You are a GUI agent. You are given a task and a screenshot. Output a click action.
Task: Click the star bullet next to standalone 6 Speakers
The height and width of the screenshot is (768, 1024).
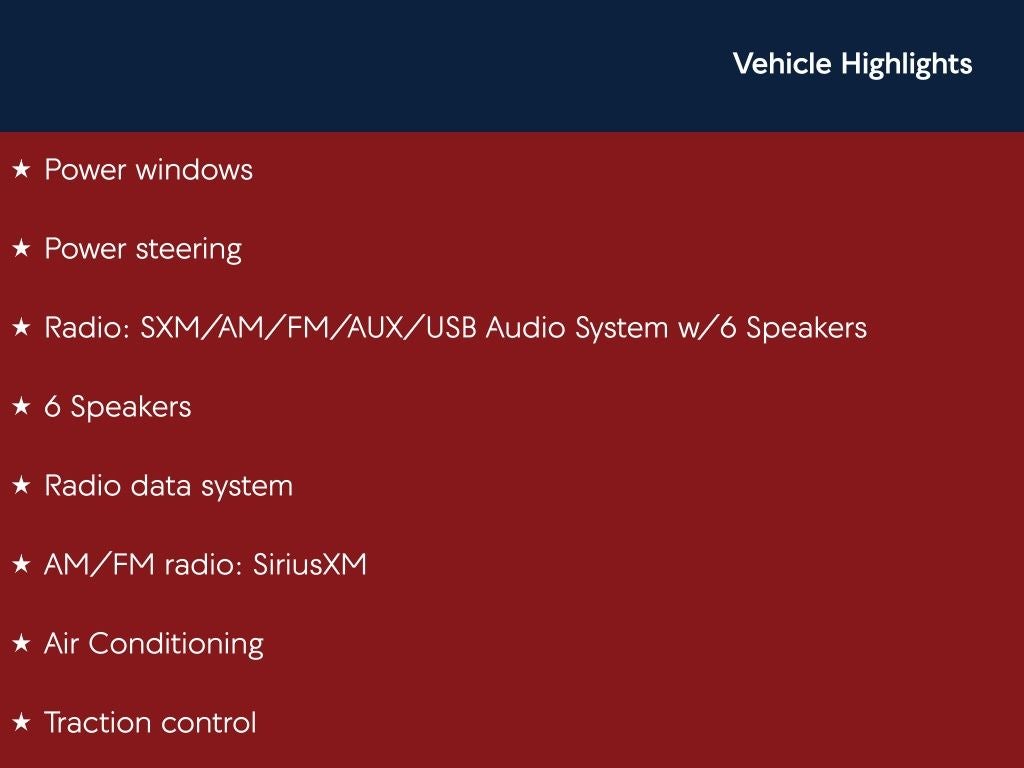[21, 407]
